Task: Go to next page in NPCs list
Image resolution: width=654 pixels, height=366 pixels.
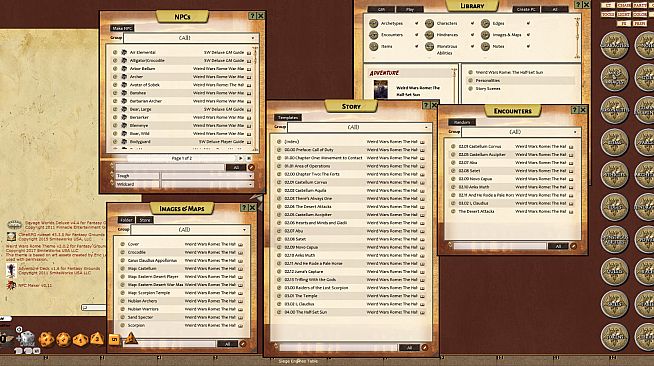Action: [240, 158]
